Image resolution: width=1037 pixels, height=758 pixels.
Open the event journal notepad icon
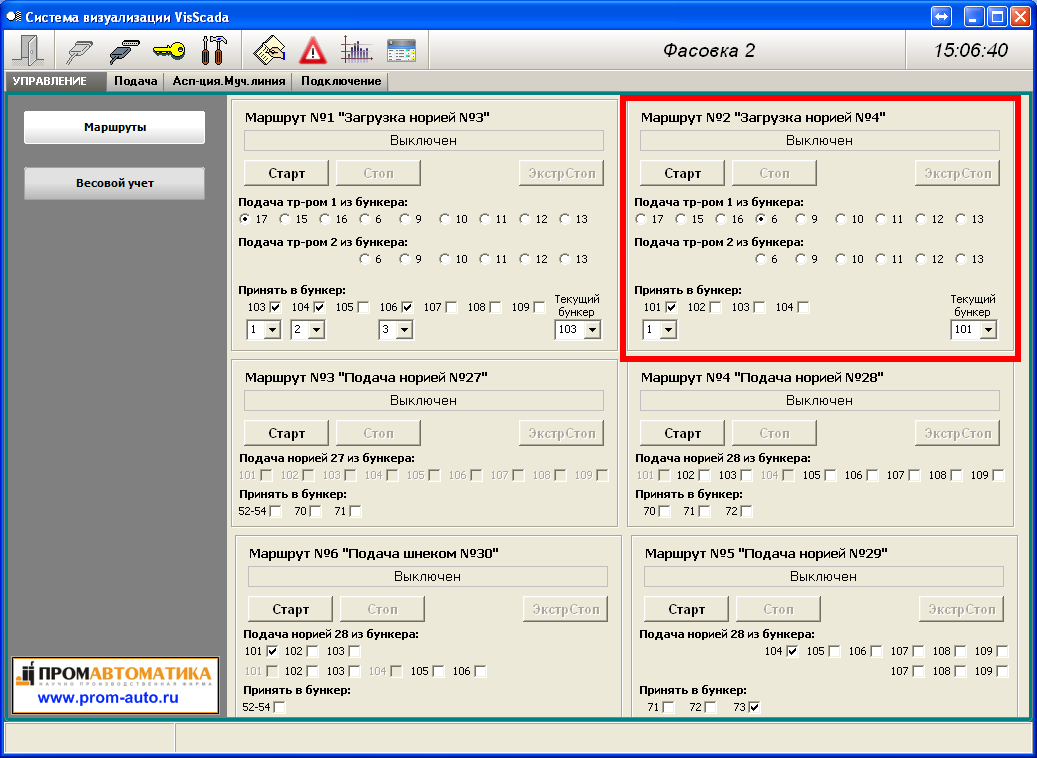click(x=269, y=49)
